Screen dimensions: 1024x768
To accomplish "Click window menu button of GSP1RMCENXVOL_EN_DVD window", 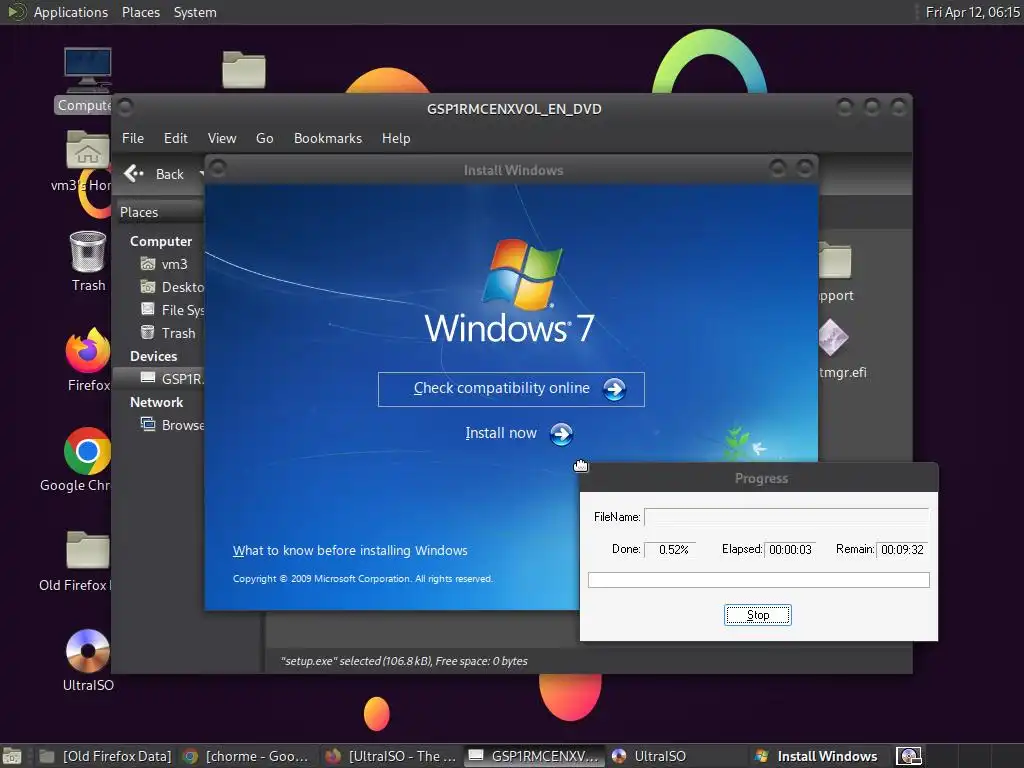I will tap(125, 106).
